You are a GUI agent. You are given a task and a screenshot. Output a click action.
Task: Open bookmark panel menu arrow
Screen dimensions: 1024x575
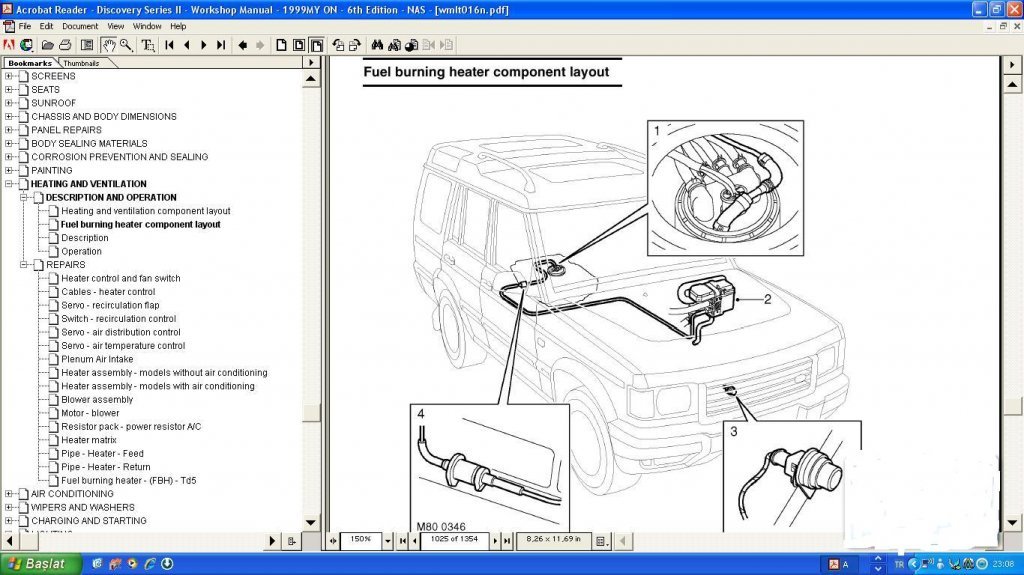(x=311, y=63)
